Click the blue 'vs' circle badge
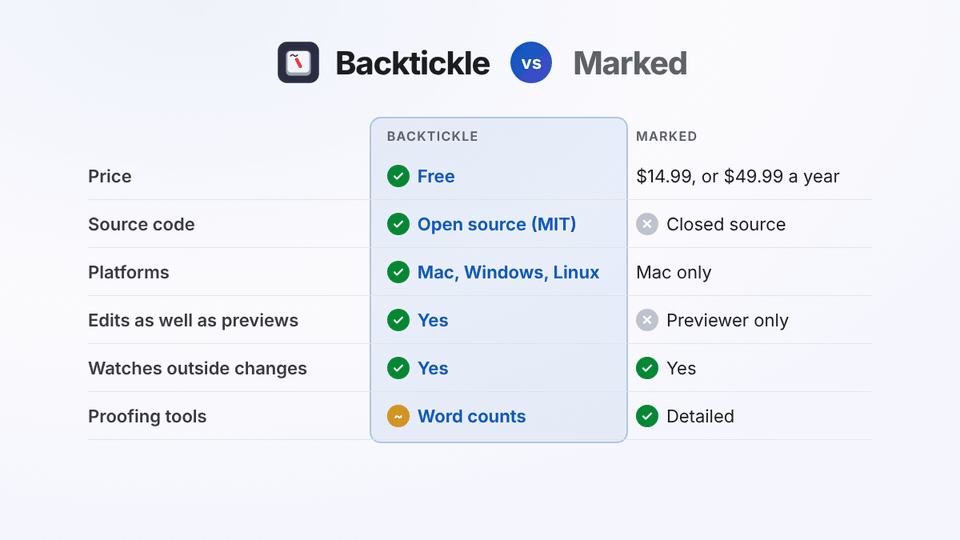 tap(531, 62)
